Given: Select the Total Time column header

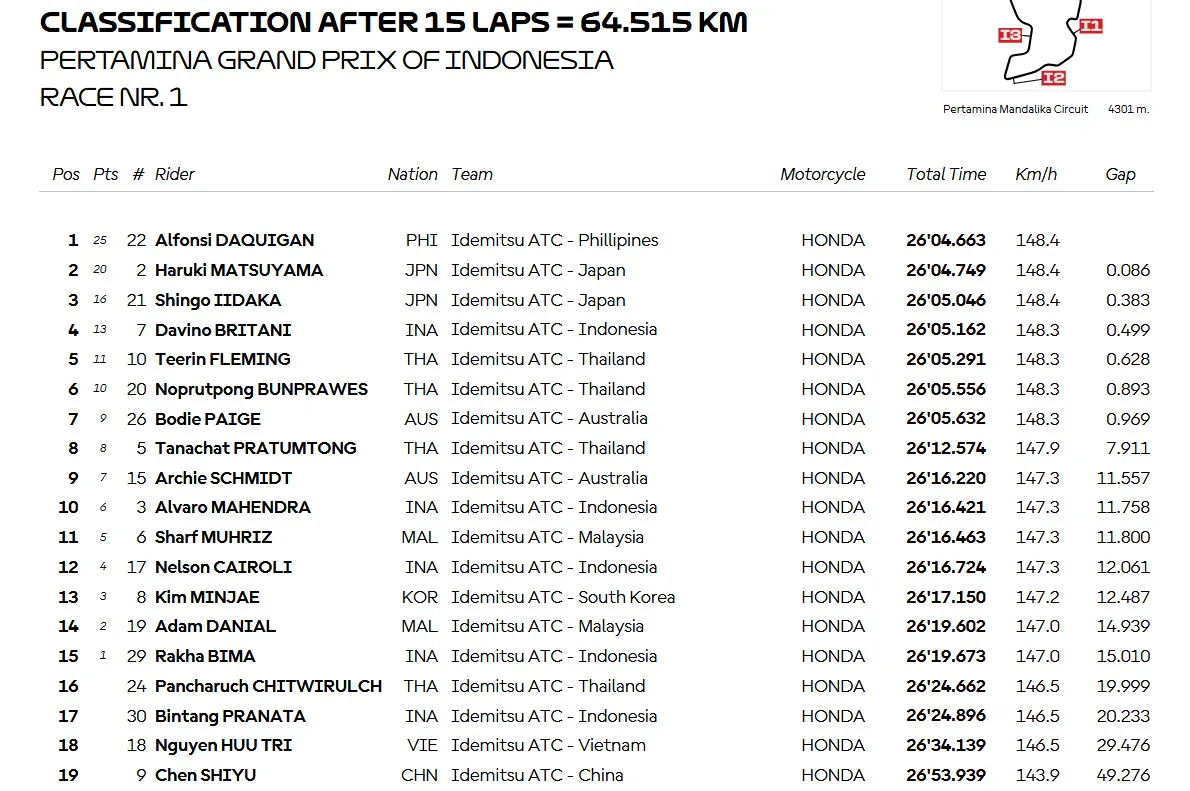Looking at the screenshot, I should tap(946, 174).
